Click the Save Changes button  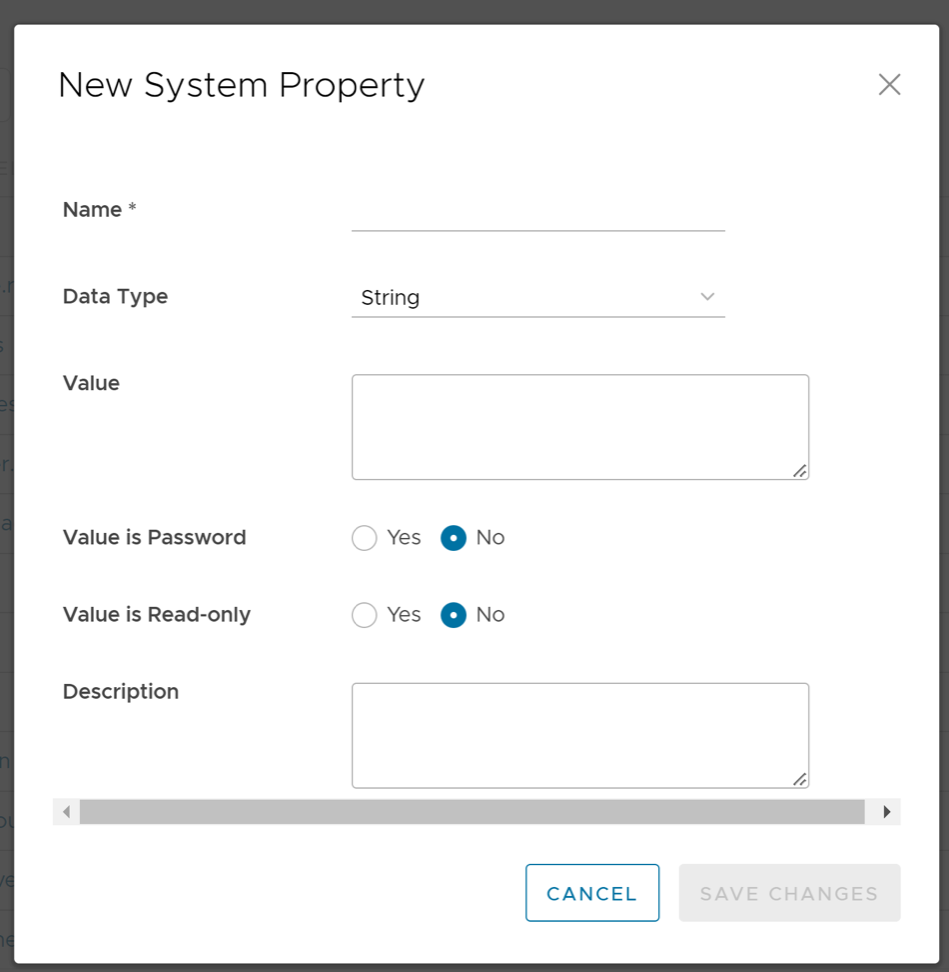(x=789, y=893)
